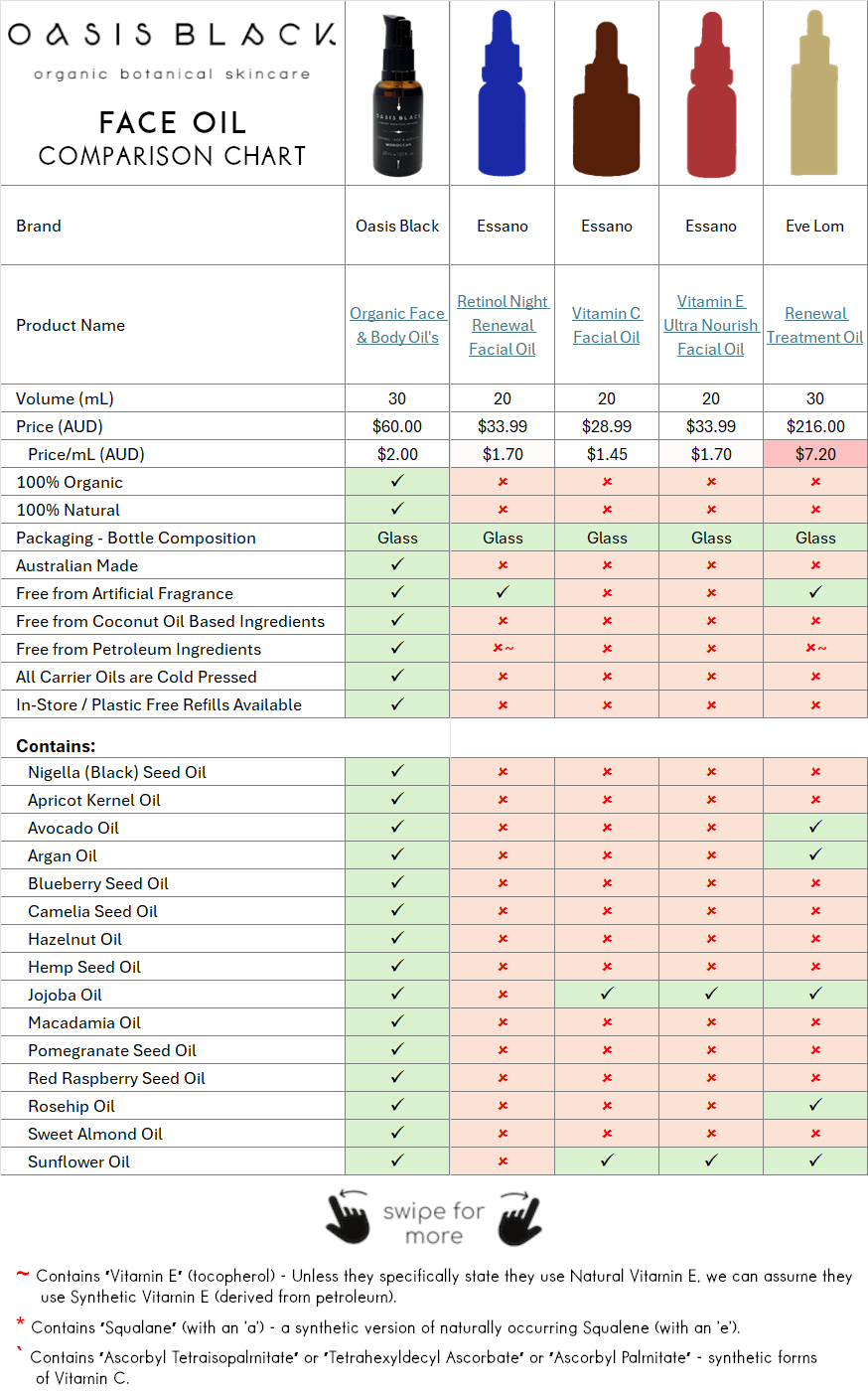Viewport: 868px width, 1391px height.
Task: Click the Squalane footnote text
Action: click(x=385, y=1327)
